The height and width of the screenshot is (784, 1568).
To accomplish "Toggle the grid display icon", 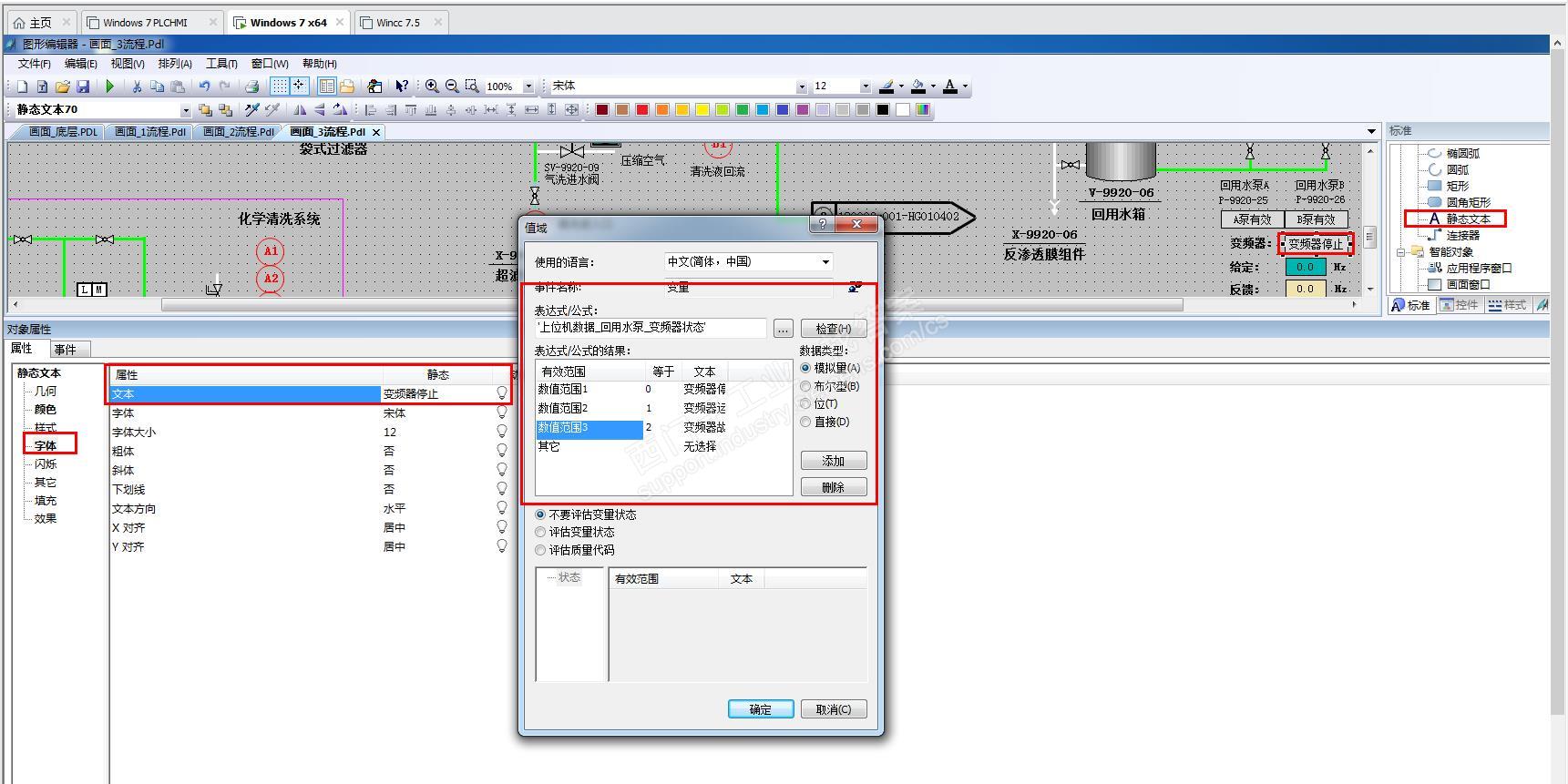I will (x=280, y=87).
